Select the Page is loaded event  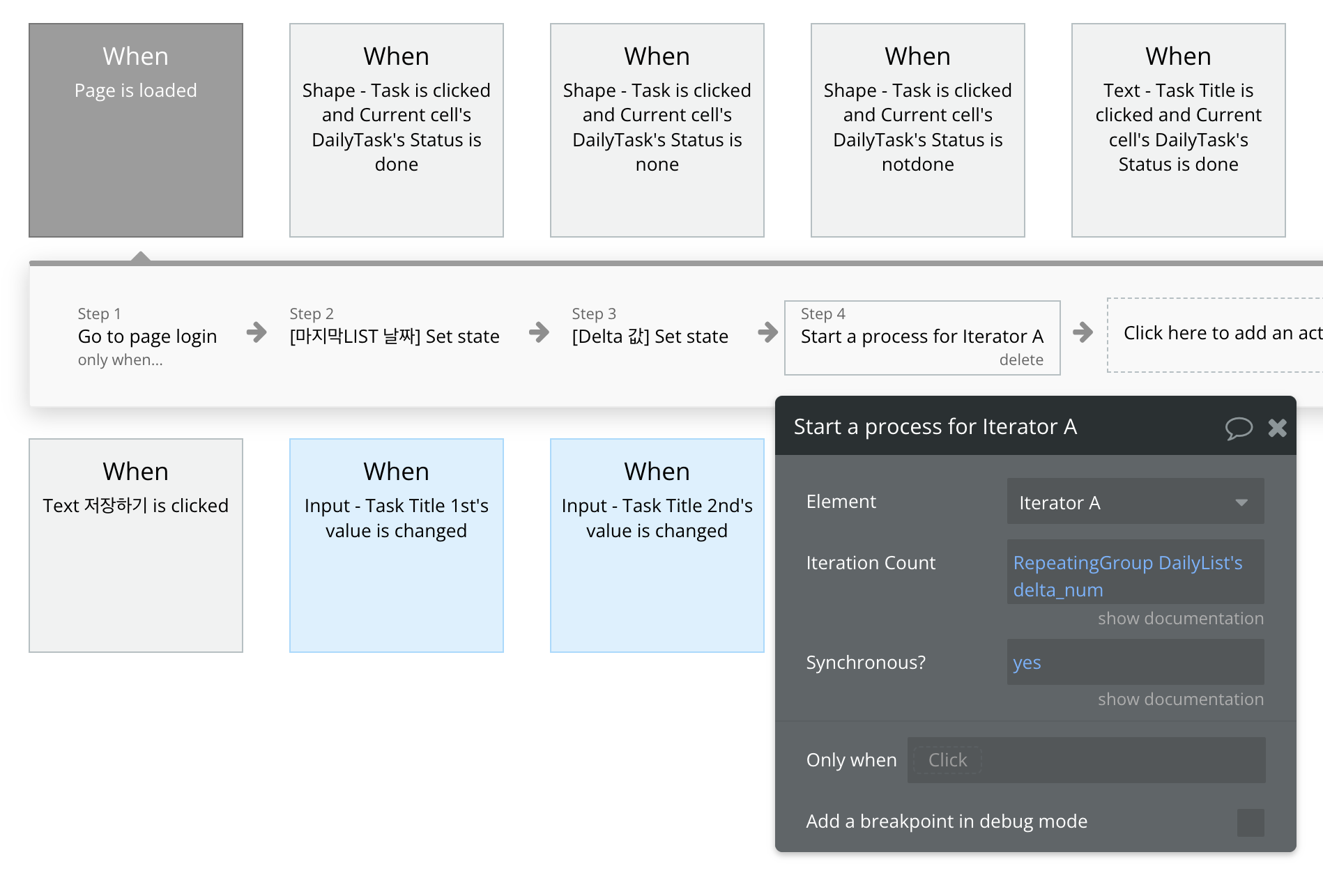(x=136, y=130)
